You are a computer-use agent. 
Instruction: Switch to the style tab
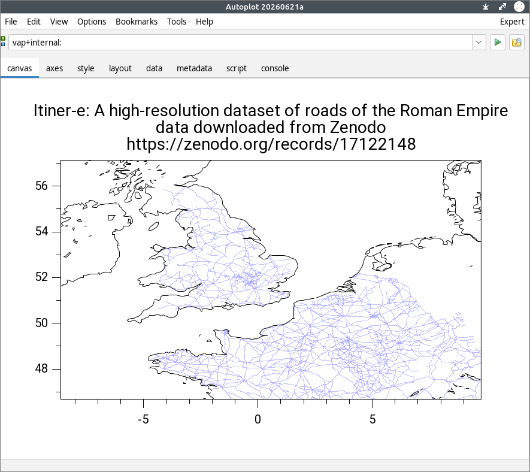86,68
